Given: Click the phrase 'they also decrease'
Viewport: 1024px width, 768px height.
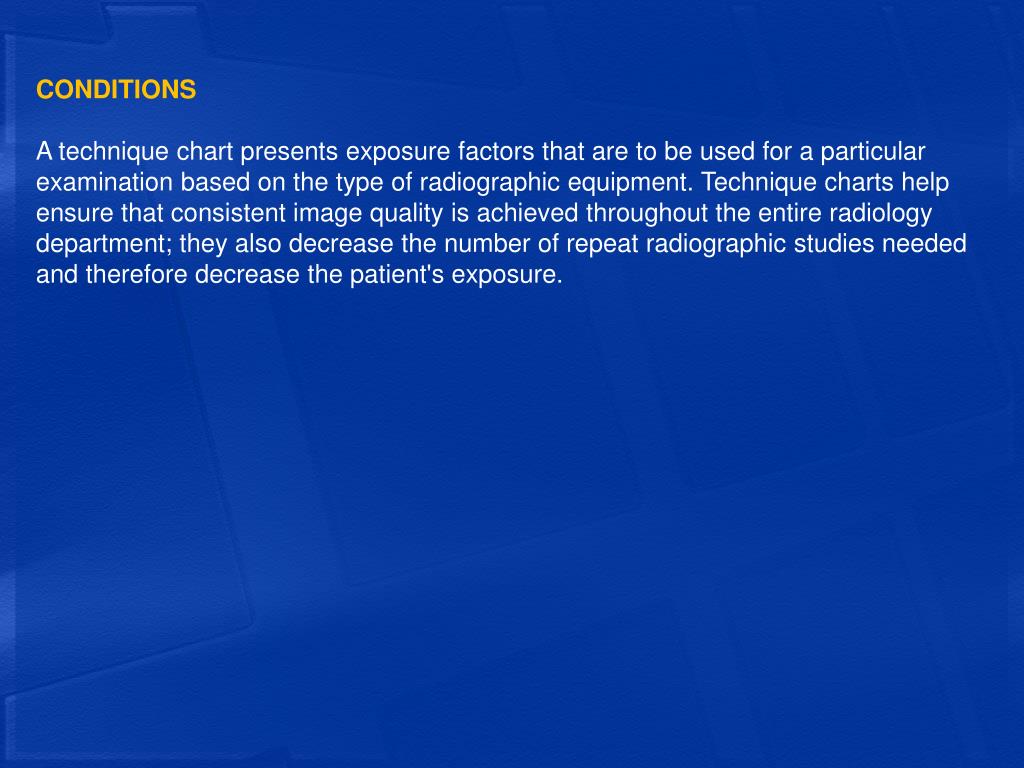Looking at the screenshot, I should pos(286,244).
